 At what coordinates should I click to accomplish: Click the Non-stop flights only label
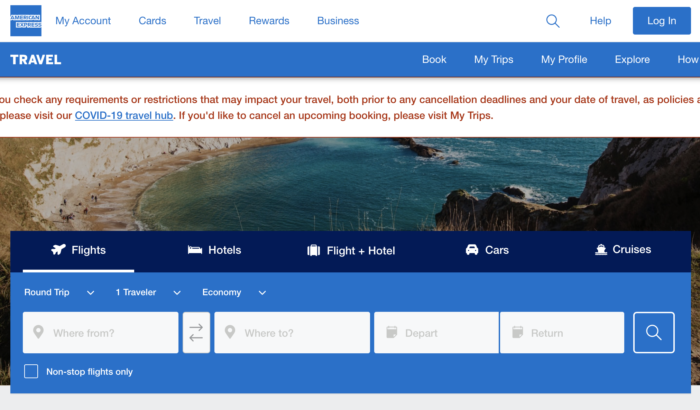point(89,372)
